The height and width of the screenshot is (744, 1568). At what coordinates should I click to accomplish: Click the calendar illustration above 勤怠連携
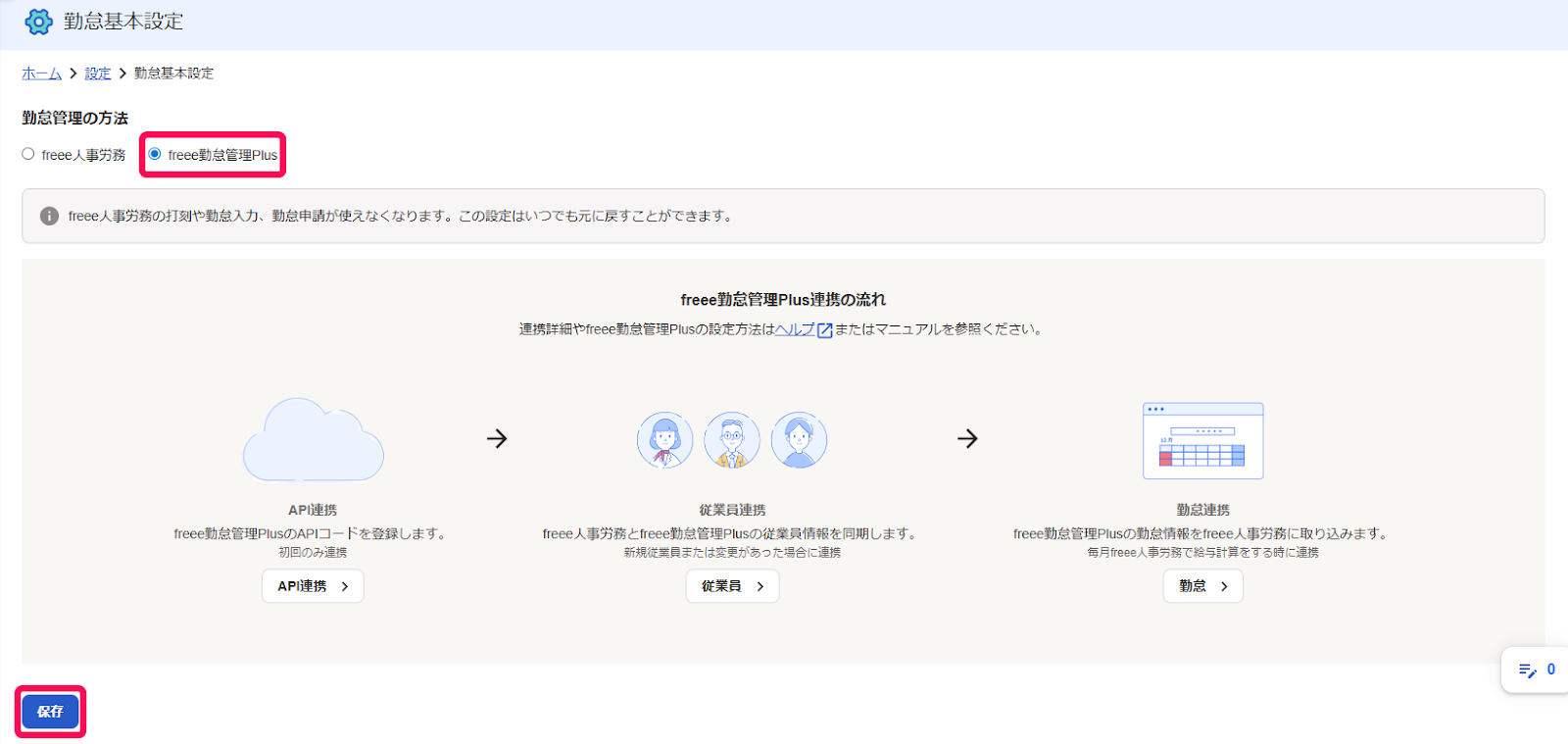click(x=1202, y=441)
